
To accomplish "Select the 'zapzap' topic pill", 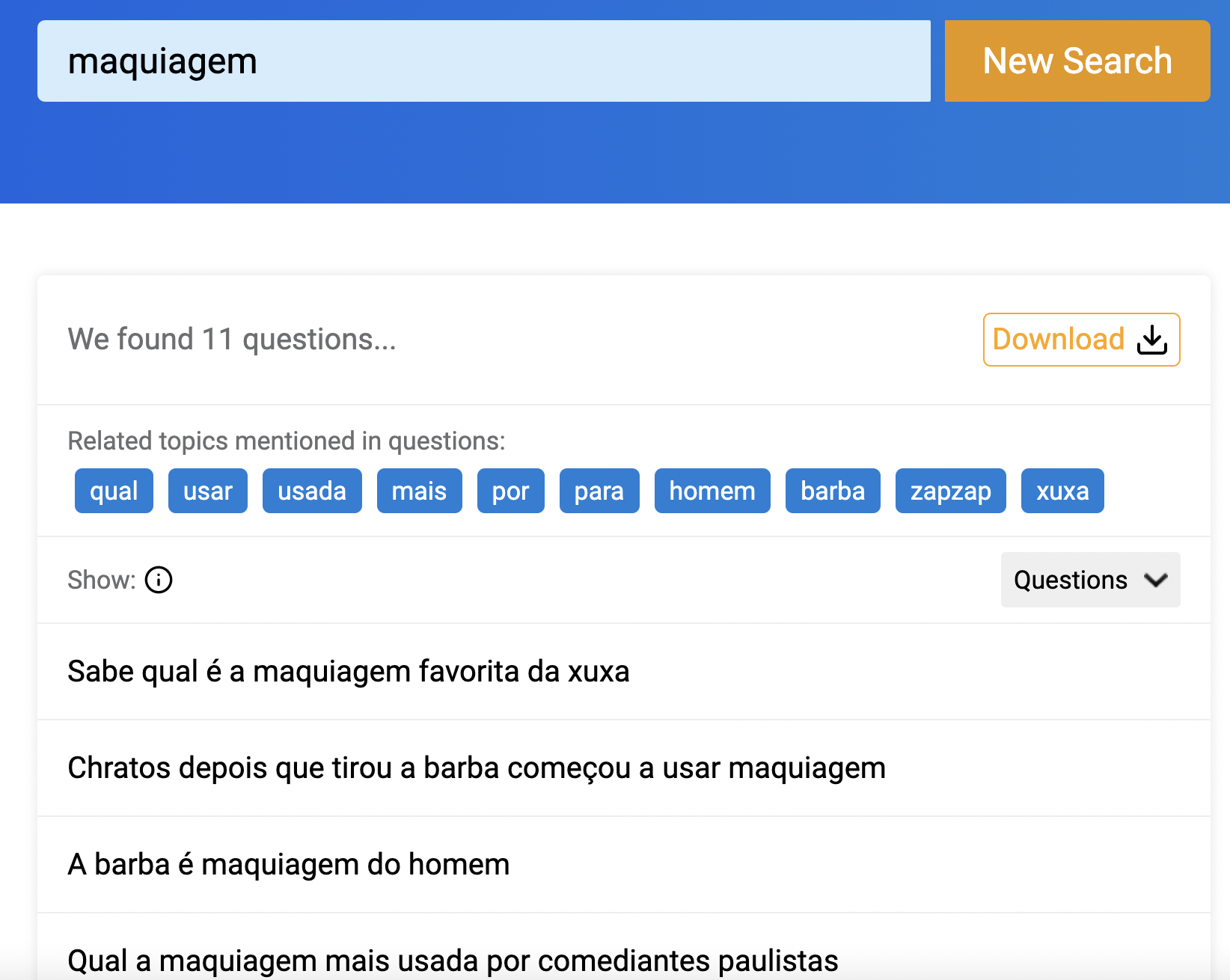I will pyautogui.click(x=950, y=491).
